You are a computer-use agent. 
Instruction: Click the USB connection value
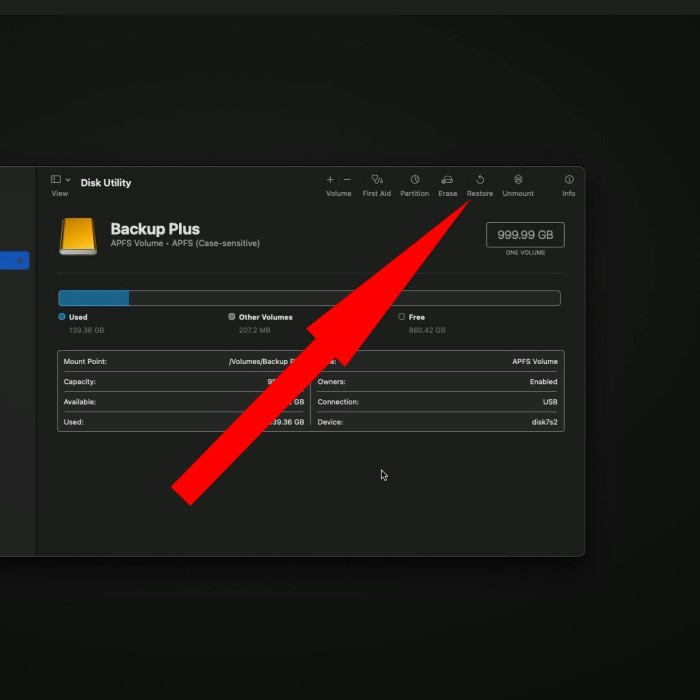coord(550,402)
